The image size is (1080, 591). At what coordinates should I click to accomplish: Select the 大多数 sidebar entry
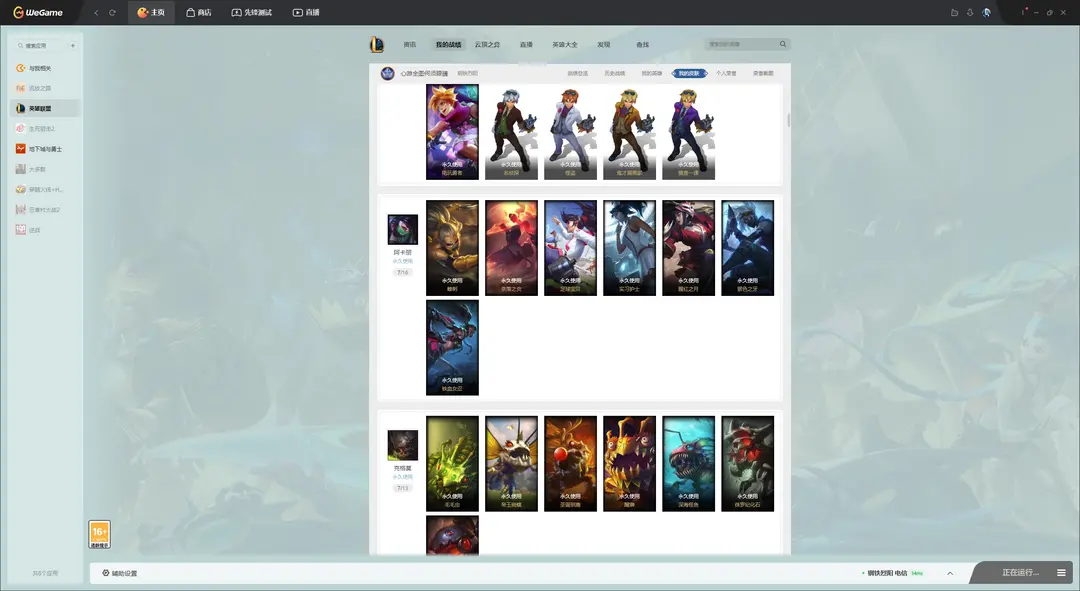point(45,169)
